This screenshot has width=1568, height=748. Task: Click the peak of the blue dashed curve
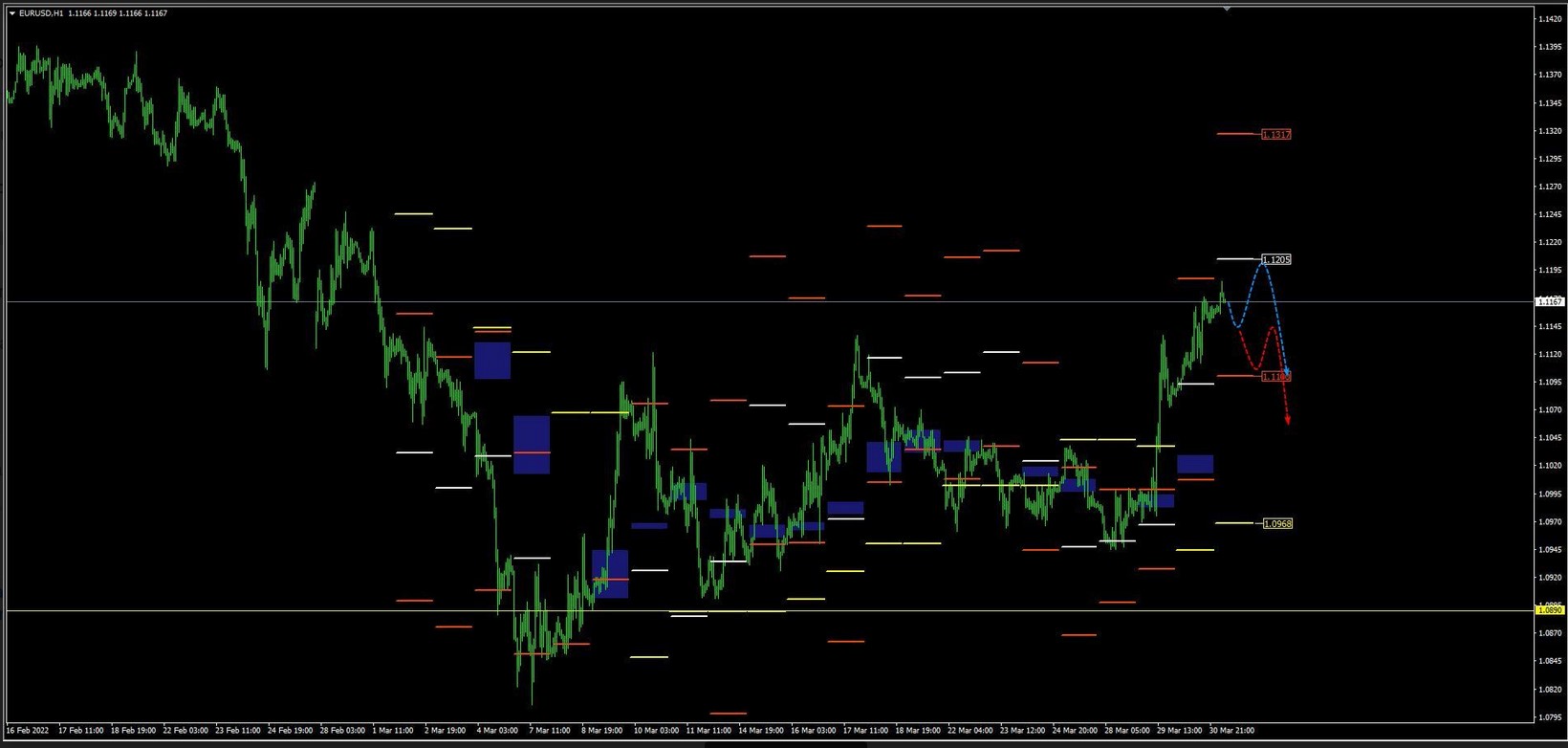click(1264, 262)
